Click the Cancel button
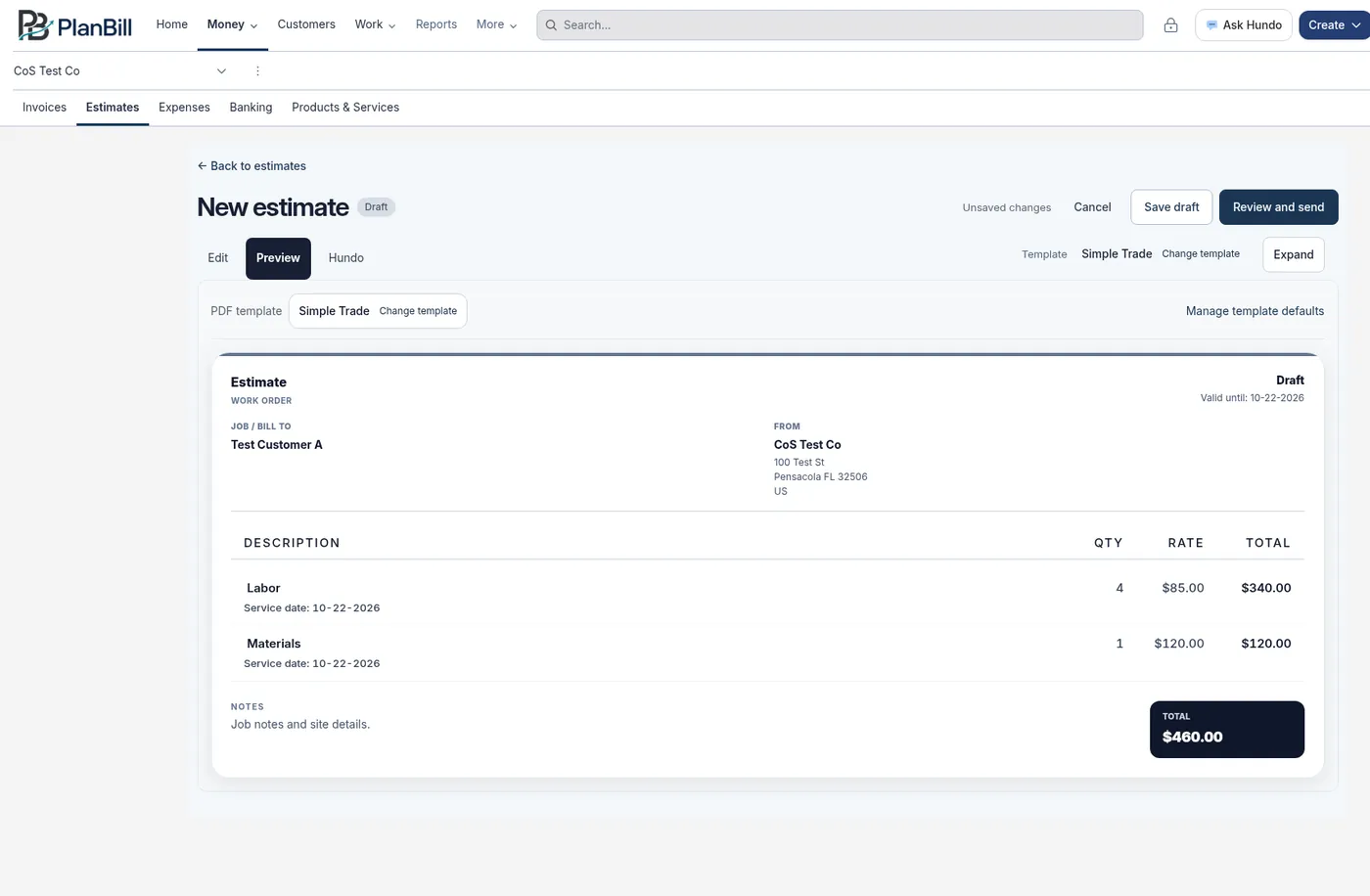 point(1092,207)
